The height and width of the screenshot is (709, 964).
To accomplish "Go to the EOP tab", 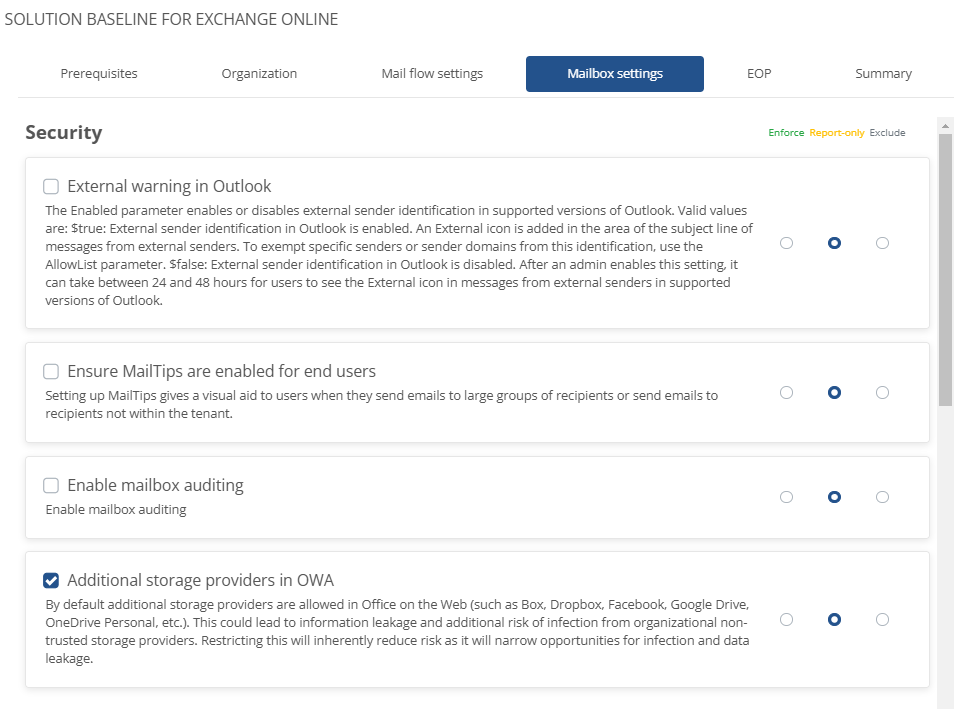I will click(x=758, y=73).
